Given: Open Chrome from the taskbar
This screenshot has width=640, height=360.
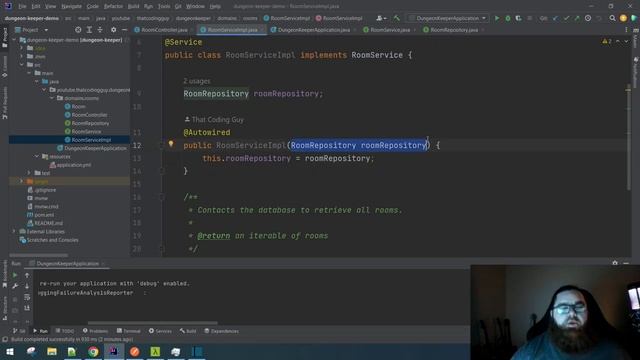Looking at the screenshot, I should pos(93,351).
